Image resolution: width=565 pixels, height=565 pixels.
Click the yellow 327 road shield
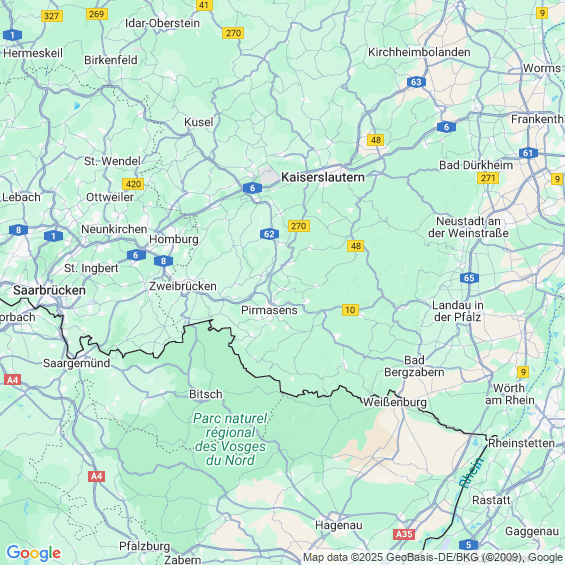click(52, 16)
